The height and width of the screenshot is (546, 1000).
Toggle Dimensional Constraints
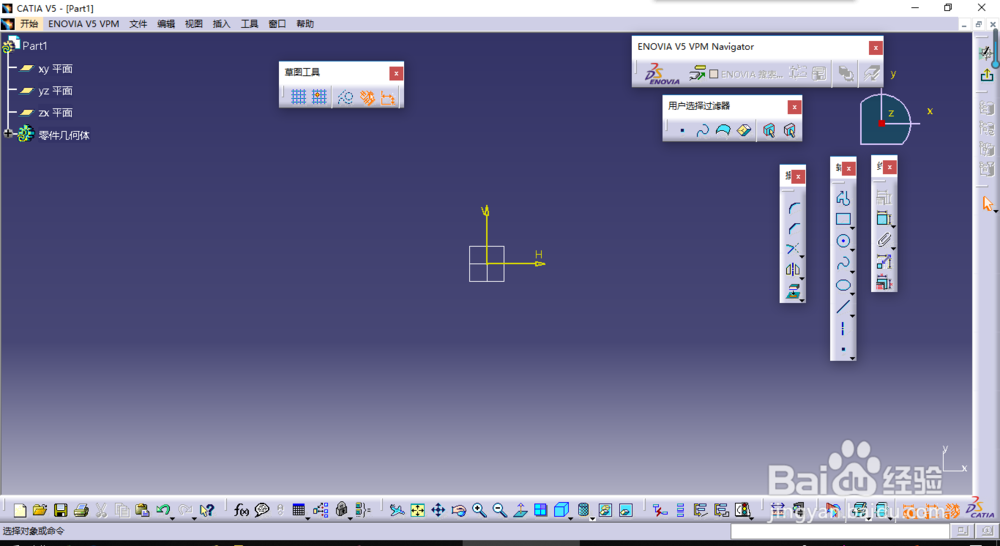388,97
